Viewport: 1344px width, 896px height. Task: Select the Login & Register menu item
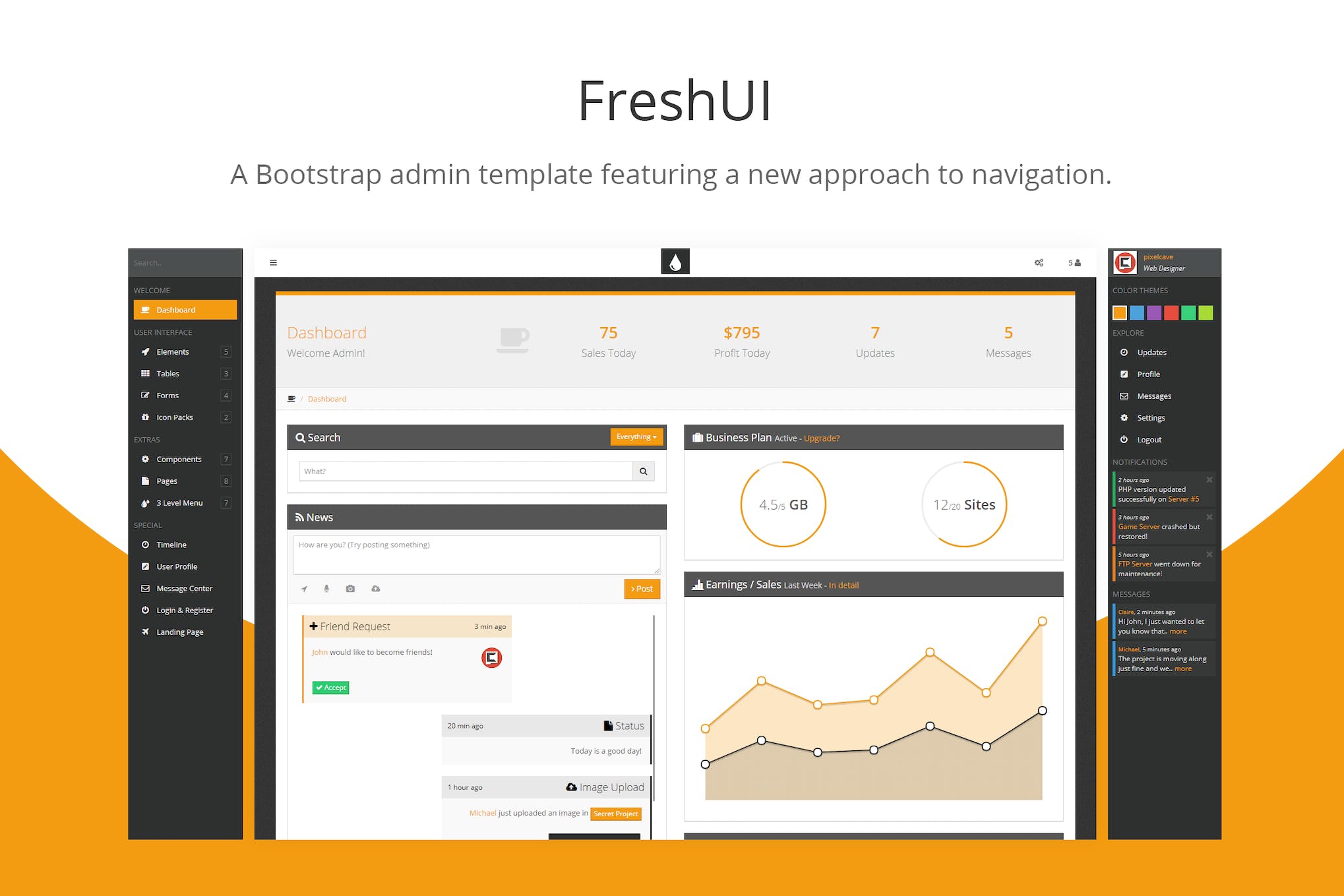(183, 610)
